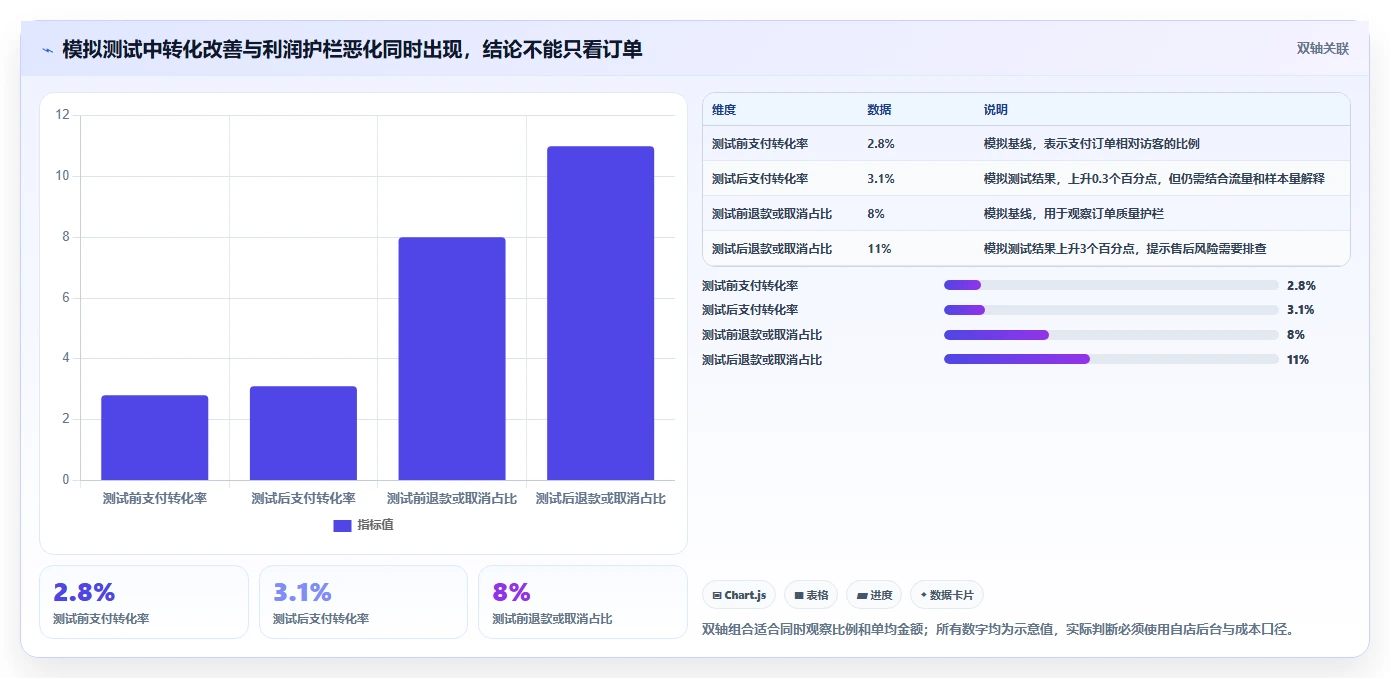1390x678 pixels.
Task: Click table value 11% in the table
Action: [879, 249]
